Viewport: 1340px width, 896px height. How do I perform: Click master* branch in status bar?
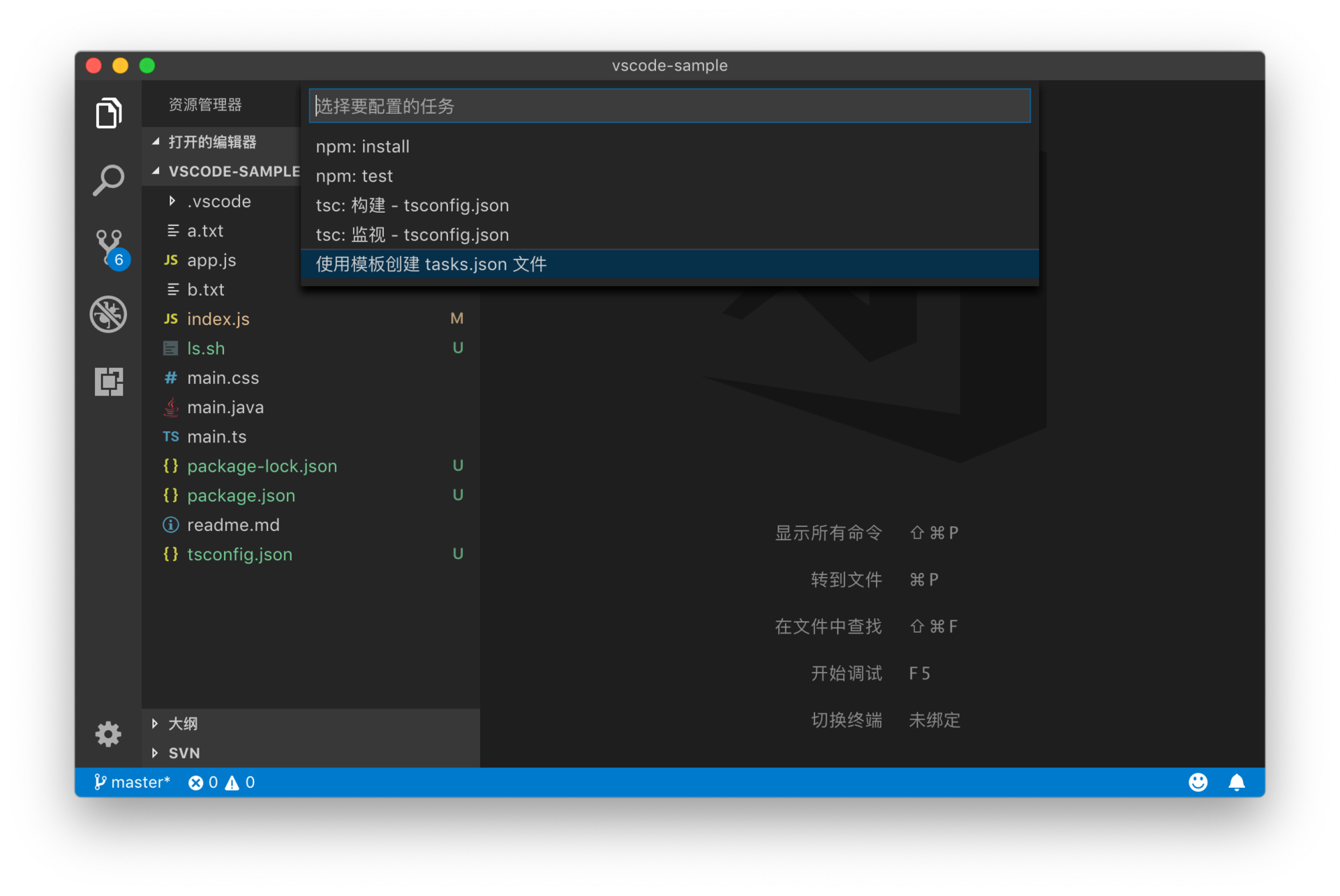coord(133,782)
